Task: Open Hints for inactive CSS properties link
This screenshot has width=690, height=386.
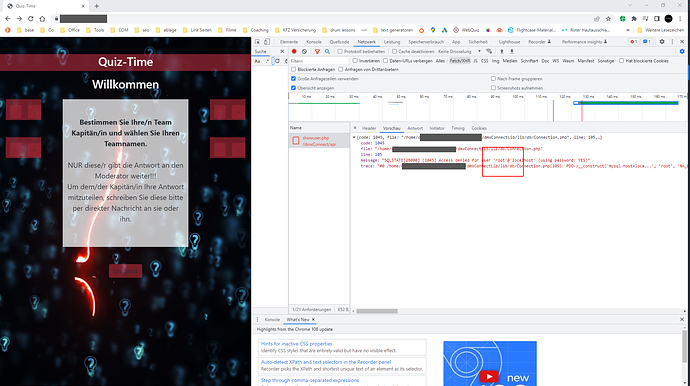Action: tap(297, 344)
